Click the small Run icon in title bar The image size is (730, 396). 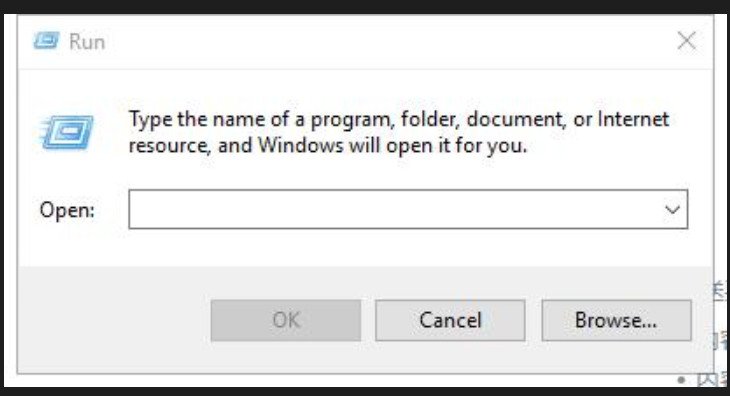(x=46, y=41)
